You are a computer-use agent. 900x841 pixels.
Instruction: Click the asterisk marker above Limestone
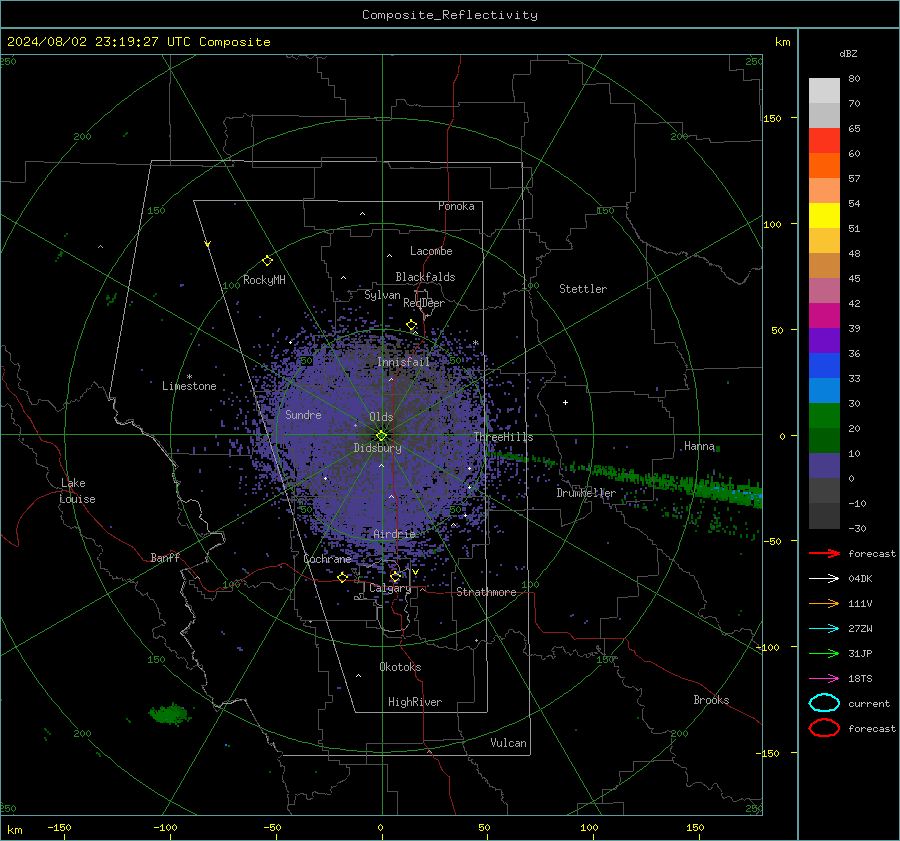(189, 377)
